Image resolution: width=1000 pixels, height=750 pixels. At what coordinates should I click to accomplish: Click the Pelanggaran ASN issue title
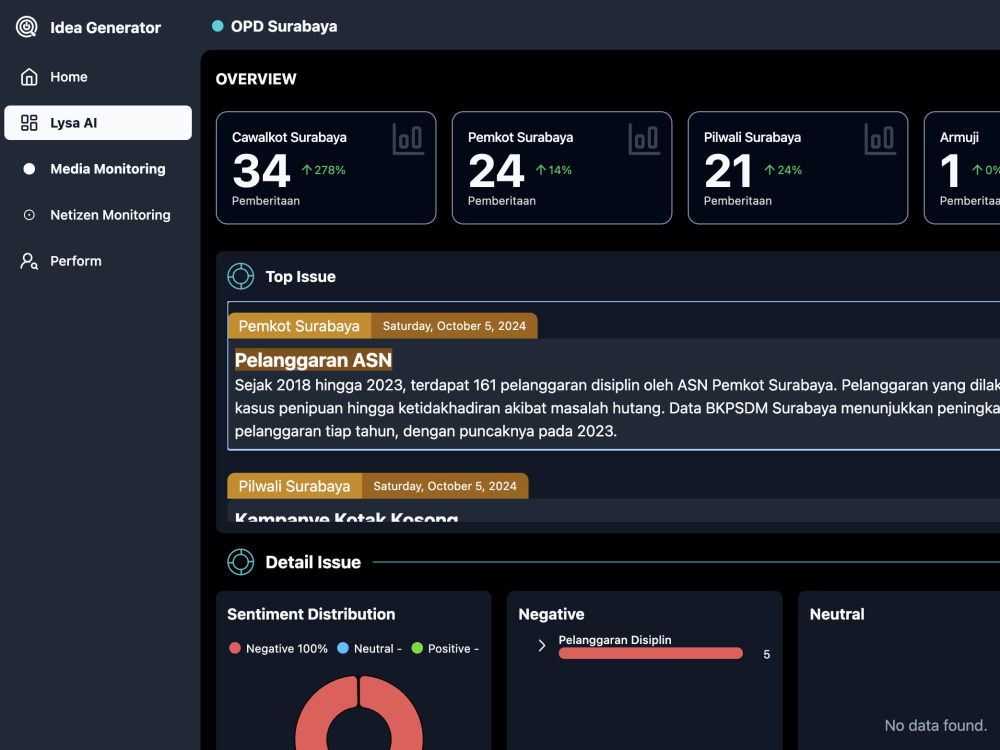coord(313,360)
